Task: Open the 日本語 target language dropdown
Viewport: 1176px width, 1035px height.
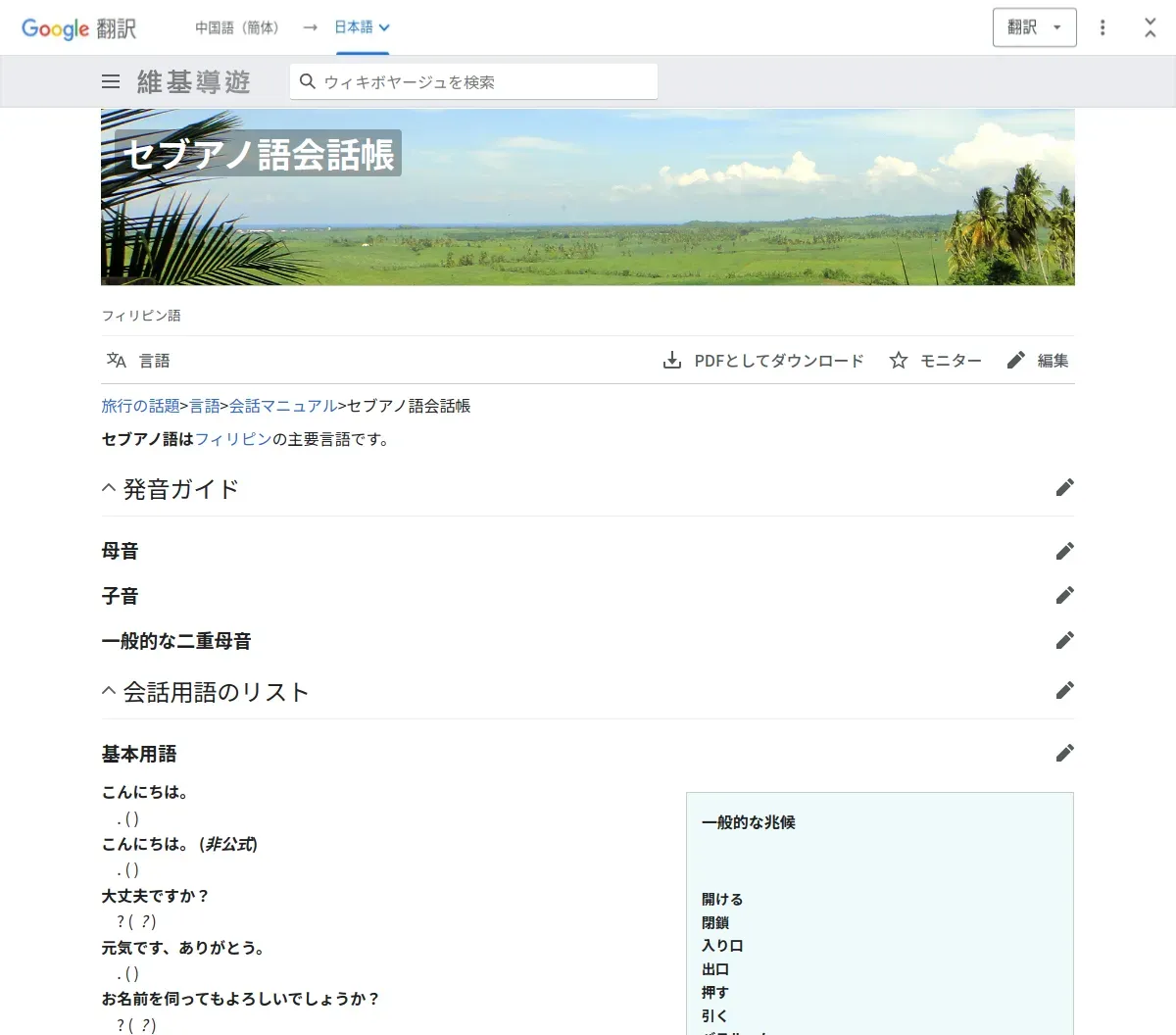Action: [x=362, y=27]
